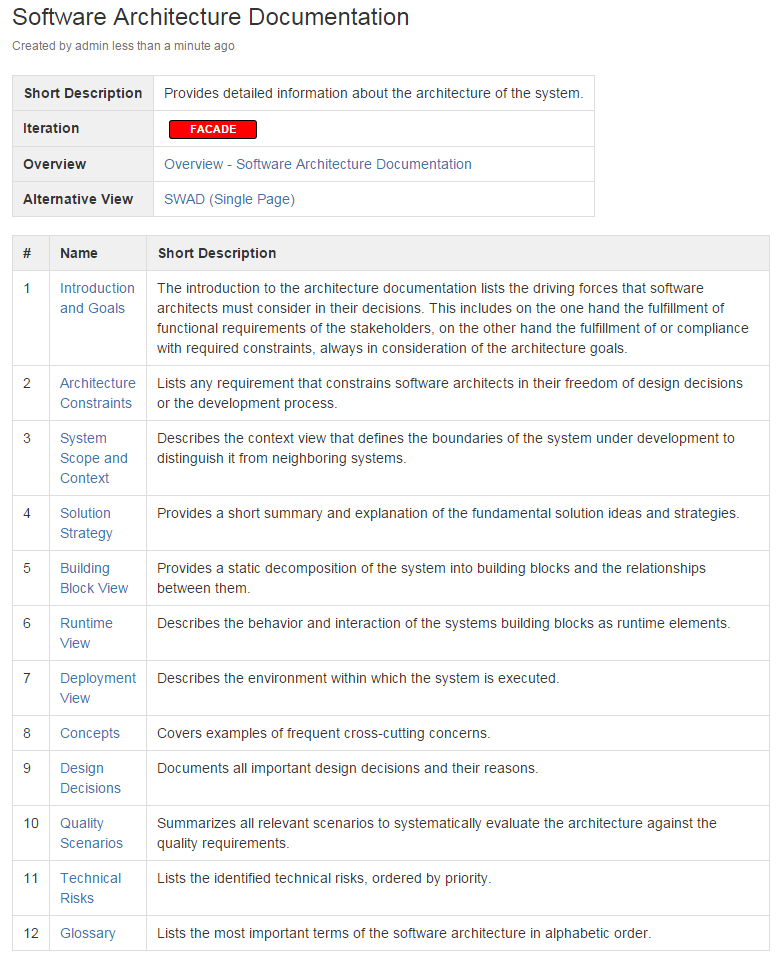
Task: View the Runtime View section
Action: point(86,633)
